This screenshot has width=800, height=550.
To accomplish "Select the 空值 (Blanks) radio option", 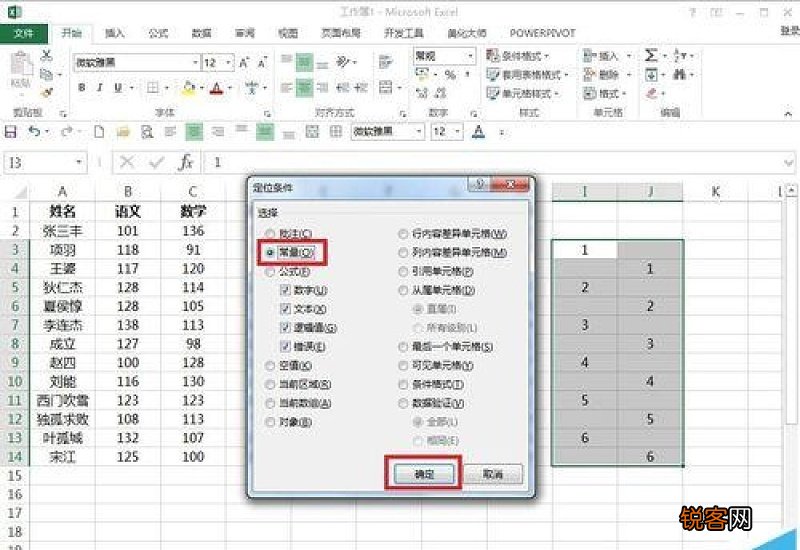I will click(x=288, y=365).
